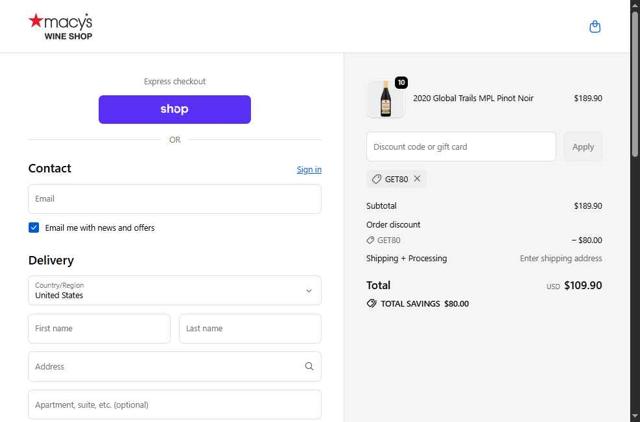Open the shopping bag cart icon
Image resolution: width=640 pixels, height=422 pixels.
tap(595, 27)
